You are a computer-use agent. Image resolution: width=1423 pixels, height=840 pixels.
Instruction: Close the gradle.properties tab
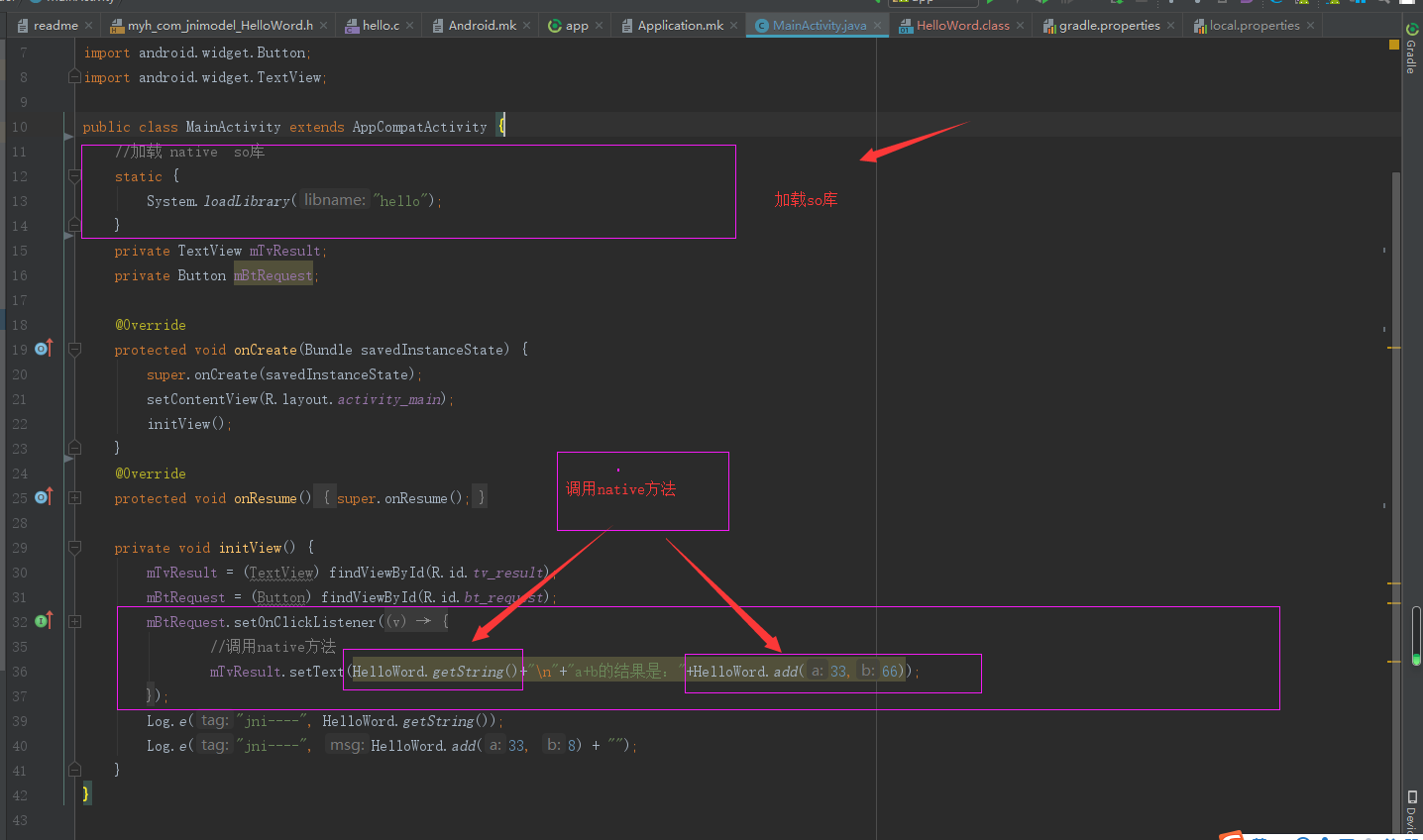[1170, 26]
